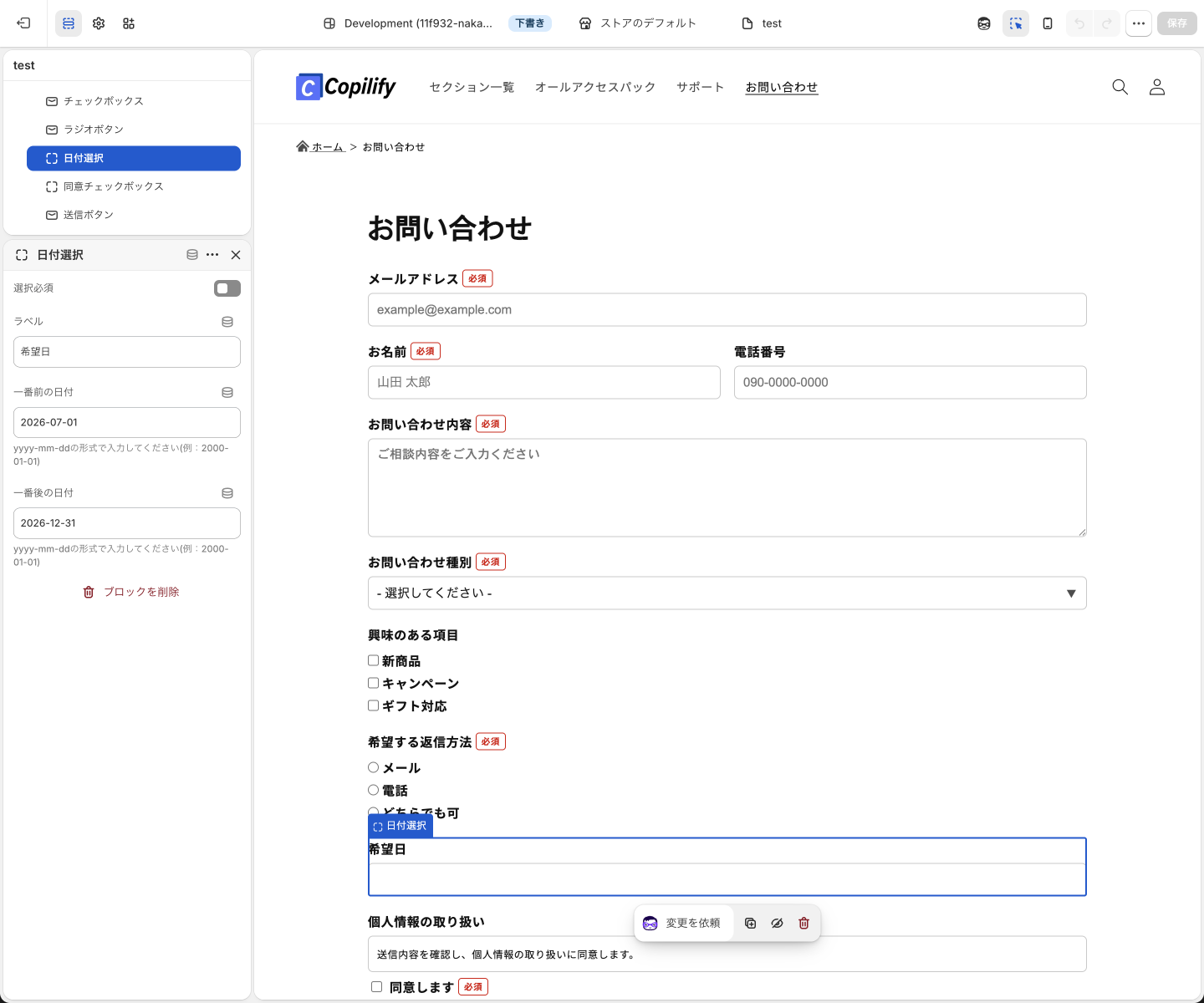
Task: Click the Copilify logo
Action: tap(346, 87)
